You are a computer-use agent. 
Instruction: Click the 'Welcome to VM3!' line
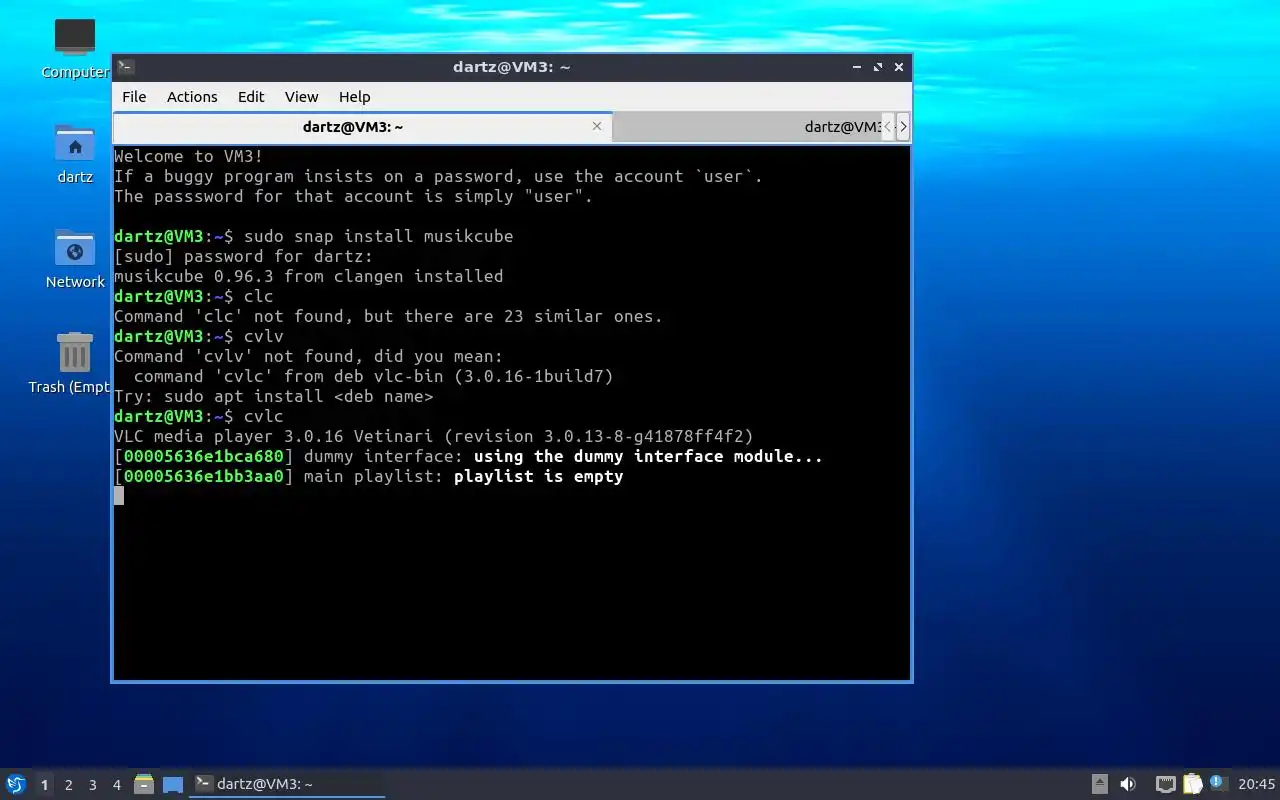tap(189, 156)
